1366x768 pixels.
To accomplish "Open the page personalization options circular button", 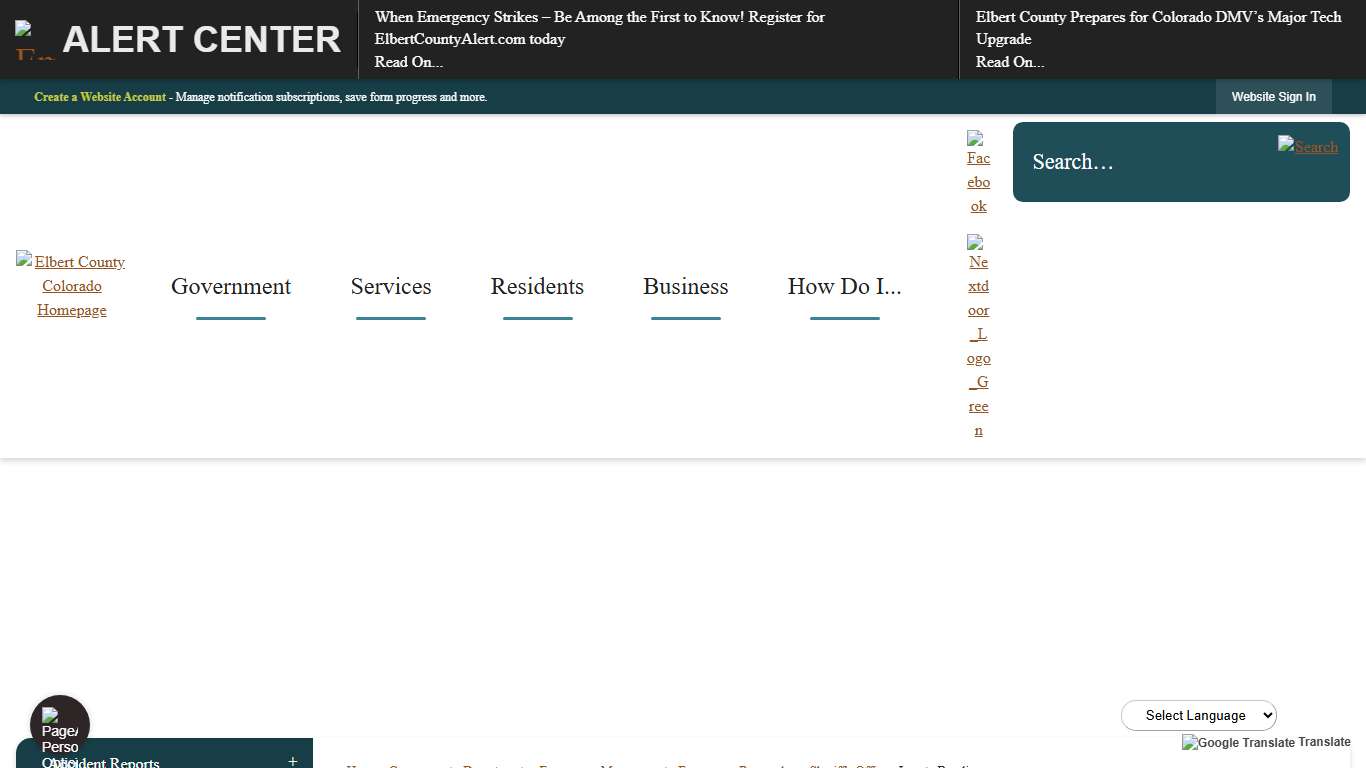I will tap(60, 725).
